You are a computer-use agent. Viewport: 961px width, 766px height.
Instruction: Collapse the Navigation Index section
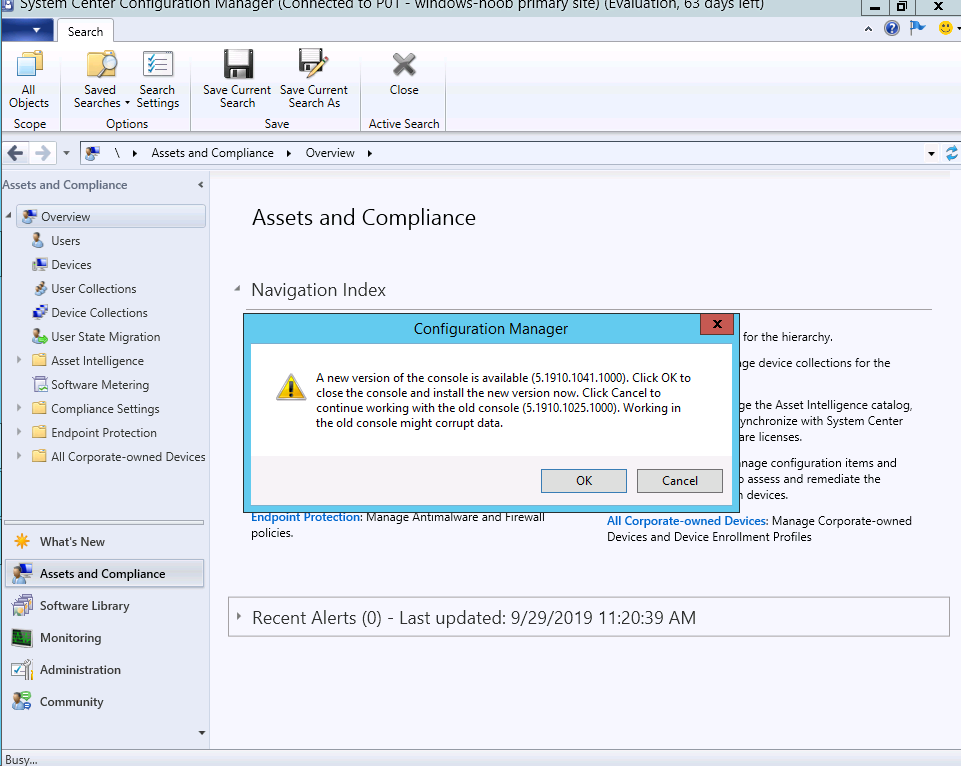pos(237,289)
